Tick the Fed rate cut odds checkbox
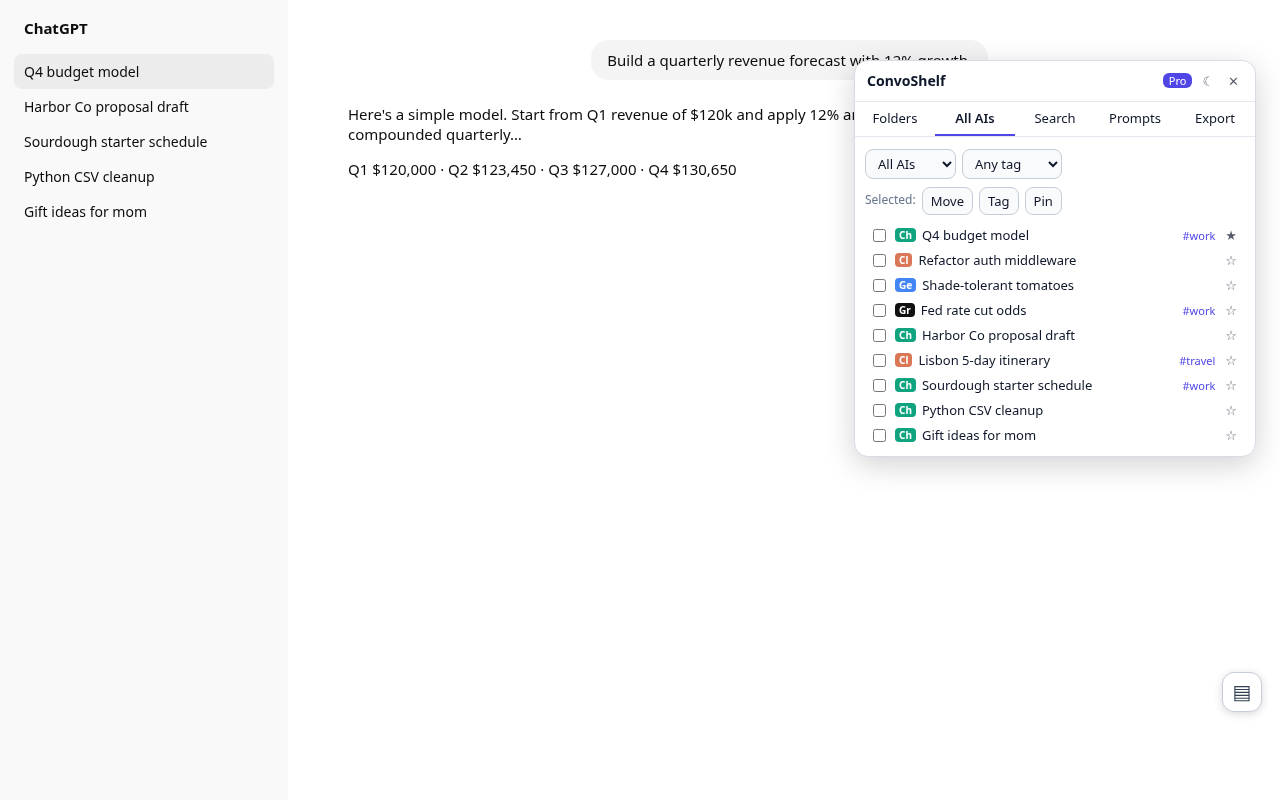Image resolution: width=1280 pixels, height=800 pixels. (879, 311)
